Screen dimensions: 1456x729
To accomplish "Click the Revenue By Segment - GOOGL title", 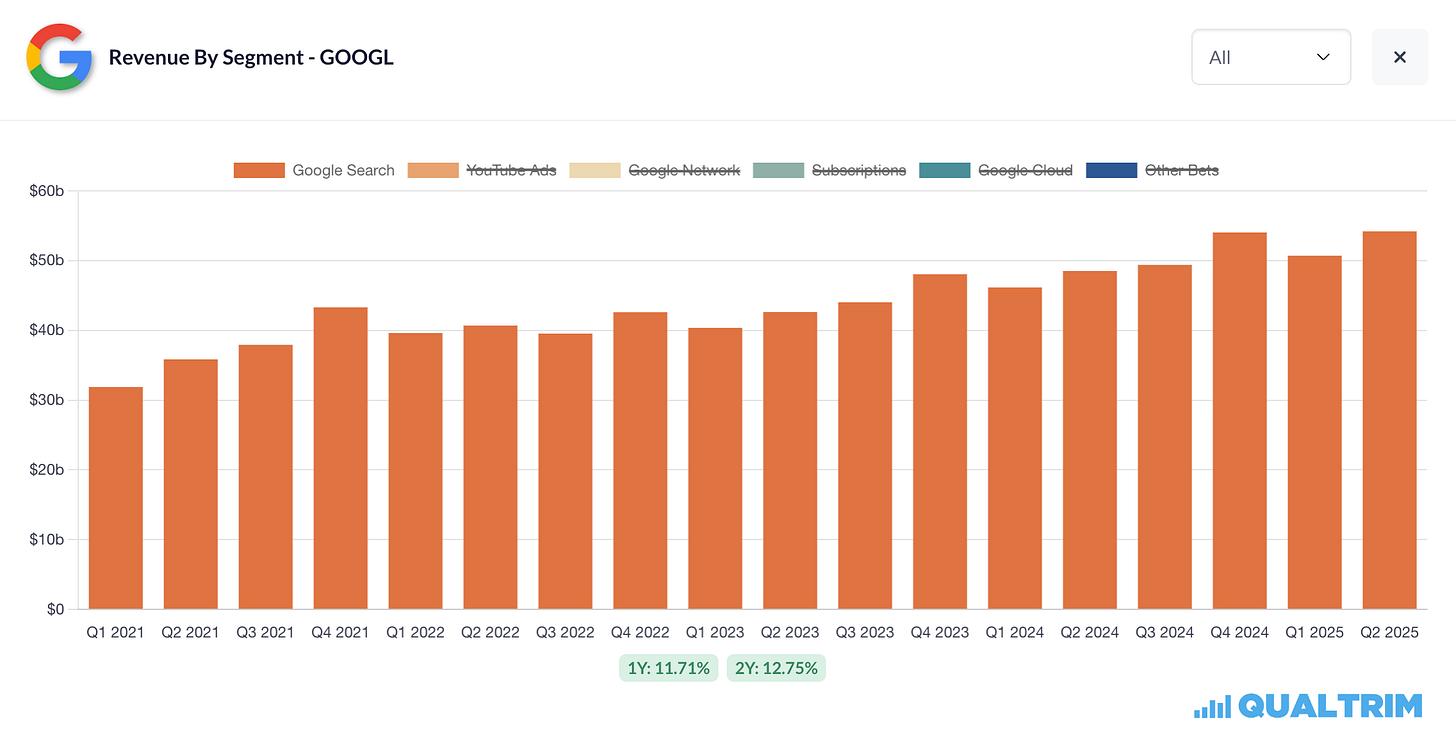I will [251, 57].
